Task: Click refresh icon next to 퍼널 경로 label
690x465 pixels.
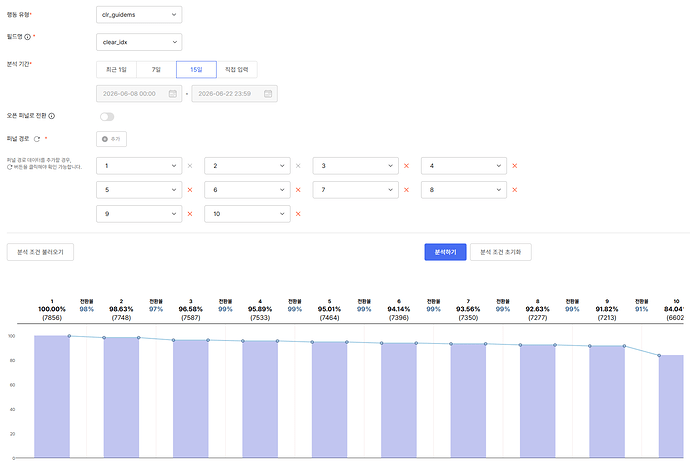Action: point(37,139)
